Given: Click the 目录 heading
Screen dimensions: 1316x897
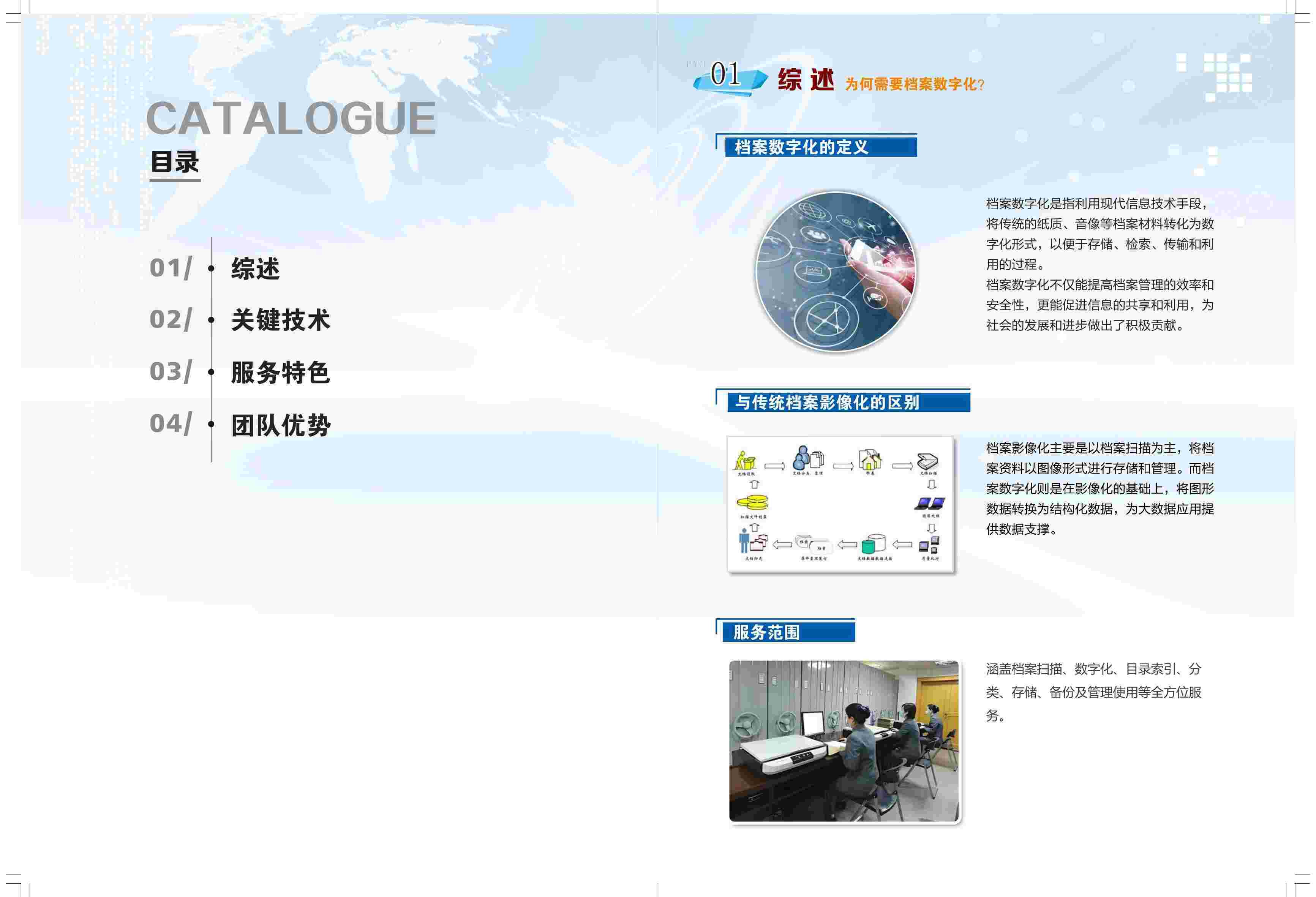Looking at the screenshot, I should coord(174,162).
